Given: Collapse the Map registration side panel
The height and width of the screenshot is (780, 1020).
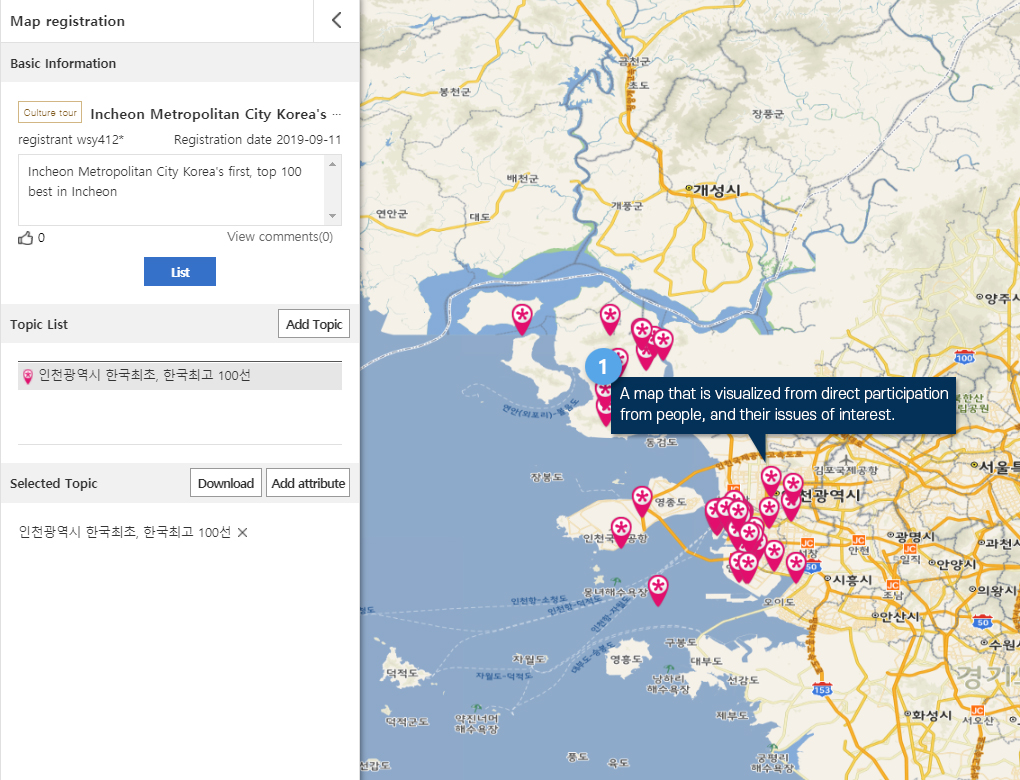Looking at the screenshot, I should [336, 20].
